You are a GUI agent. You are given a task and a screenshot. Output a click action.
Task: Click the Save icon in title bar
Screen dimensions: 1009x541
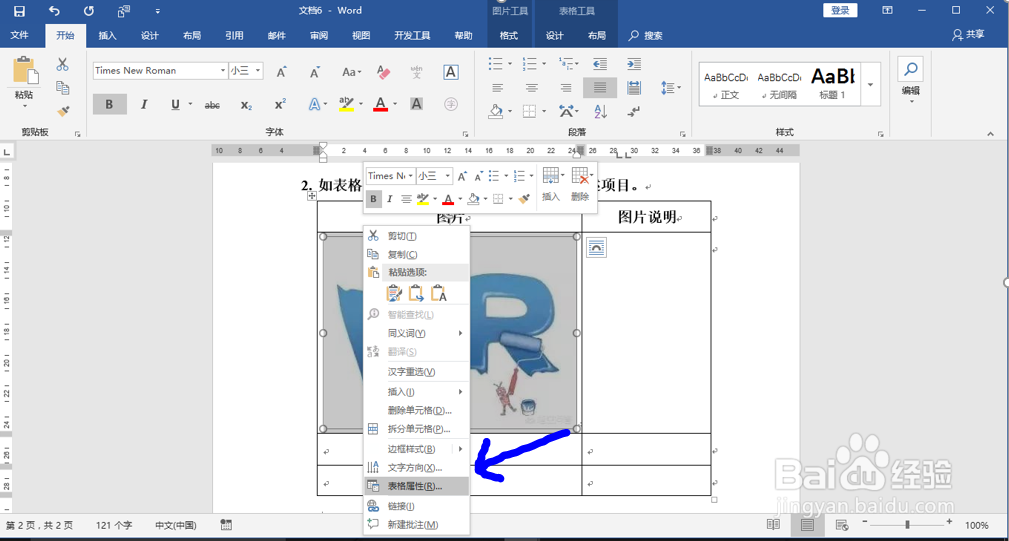point(19,11)
